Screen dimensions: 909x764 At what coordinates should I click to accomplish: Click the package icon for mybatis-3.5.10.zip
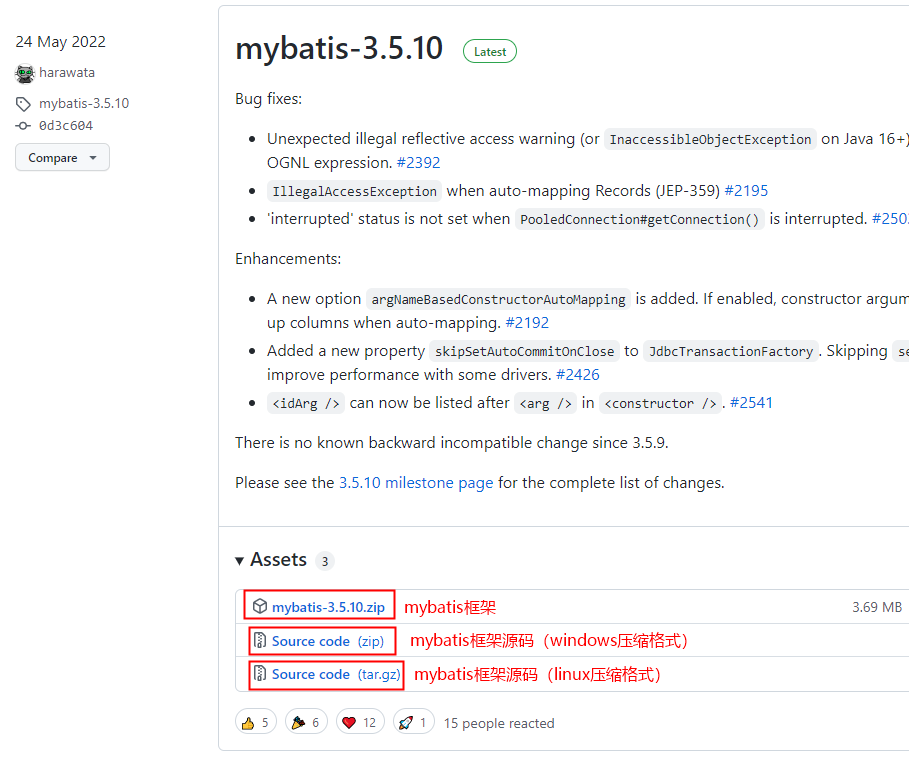click(x=260, y=607)
